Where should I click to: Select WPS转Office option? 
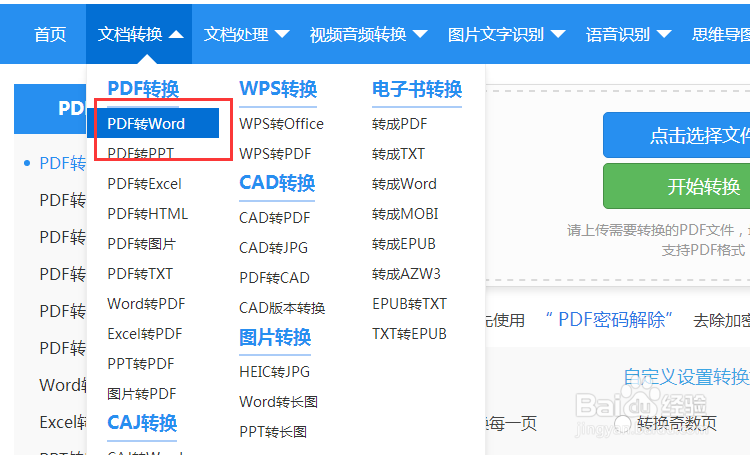(281, 124)
